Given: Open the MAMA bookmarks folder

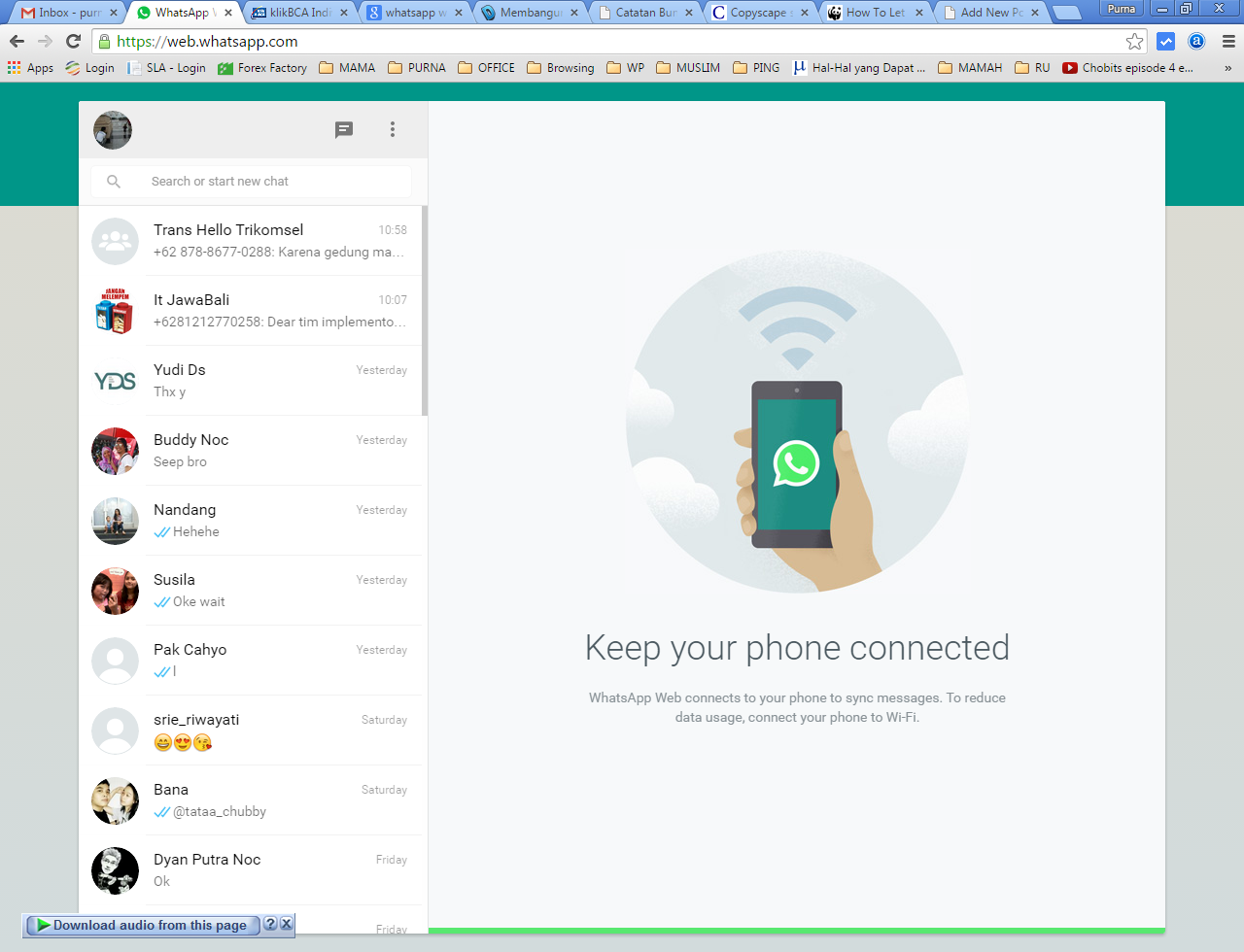Looking at the screenshot, I should 347,68.
